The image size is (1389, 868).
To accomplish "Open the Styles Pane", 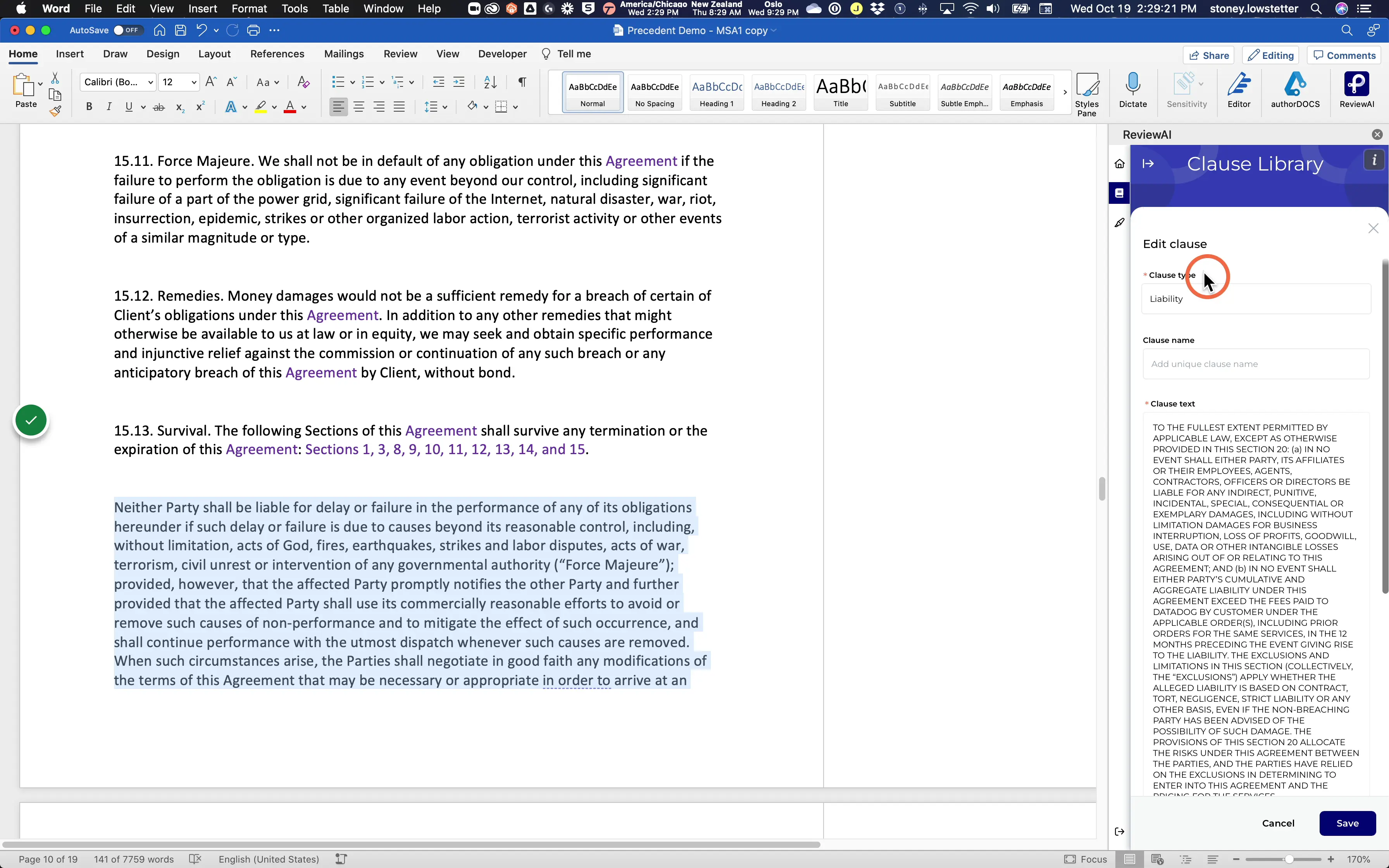I will [x=1087, y=93].
